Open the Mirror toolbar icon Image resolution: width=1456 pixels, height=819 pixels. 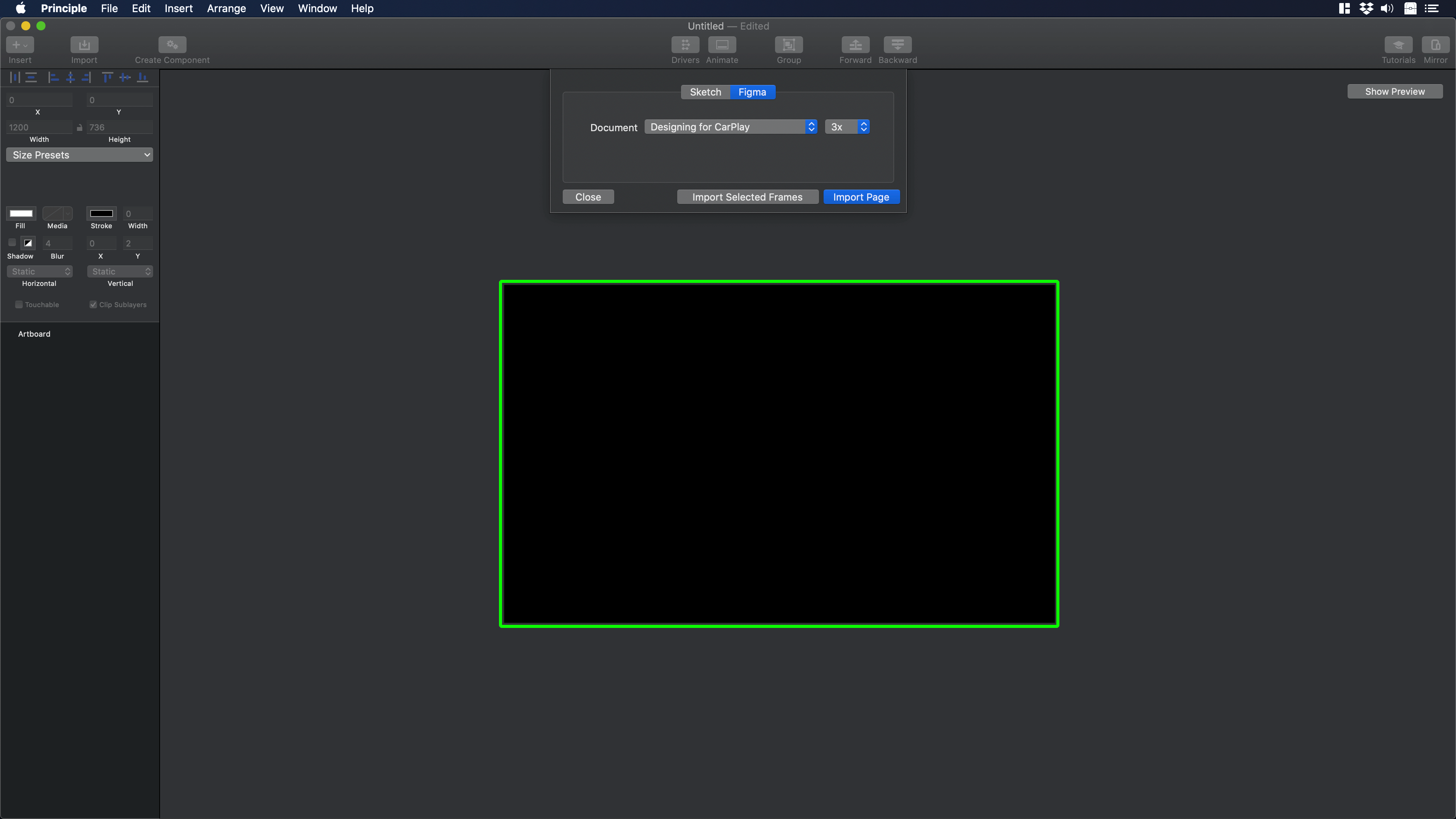click(1435, 45)
